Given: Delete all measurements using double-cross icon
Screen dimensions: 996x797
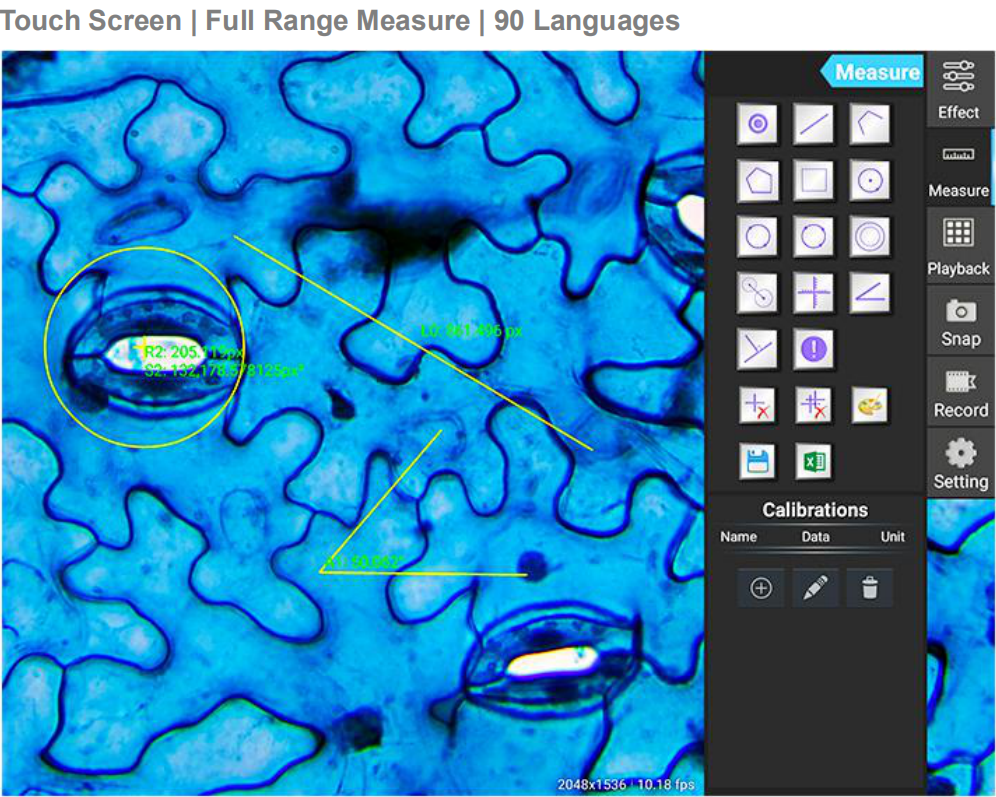Looking at the screenshot, I should (813, 405).
